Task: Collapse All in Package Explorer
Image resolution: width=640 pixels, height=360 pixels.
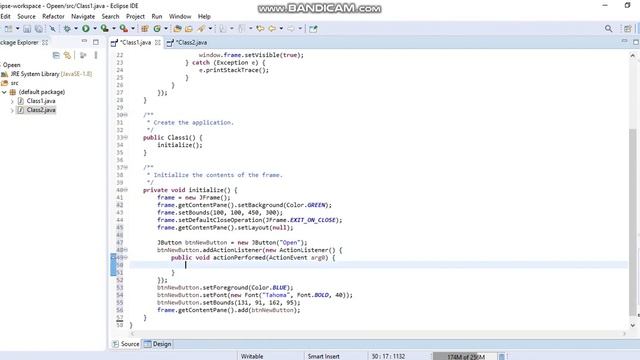Action: (x=56, y=55)
